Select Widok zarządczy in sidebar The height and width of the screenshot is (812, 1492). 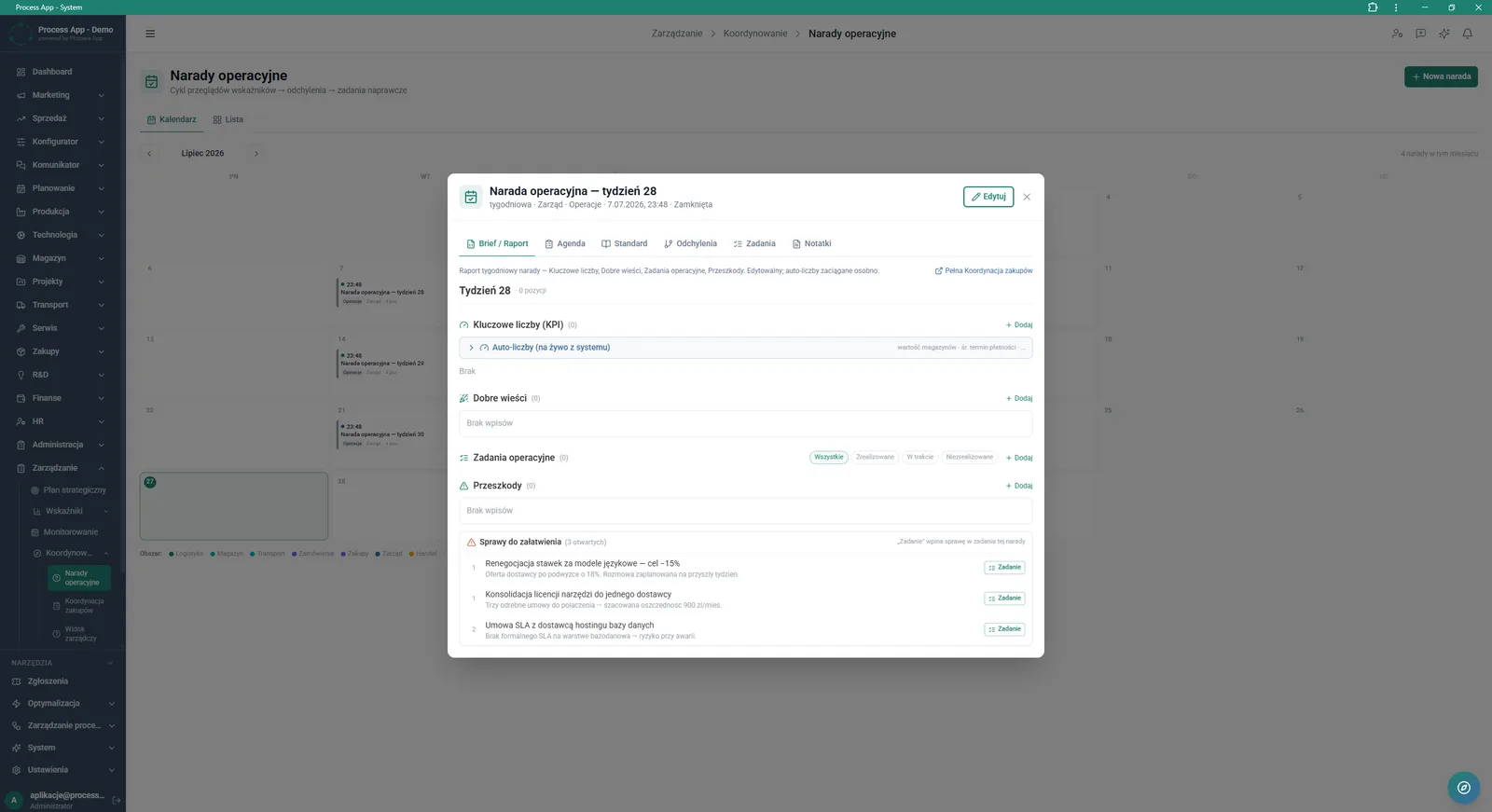pyautogui.click(x=79, y=634)
